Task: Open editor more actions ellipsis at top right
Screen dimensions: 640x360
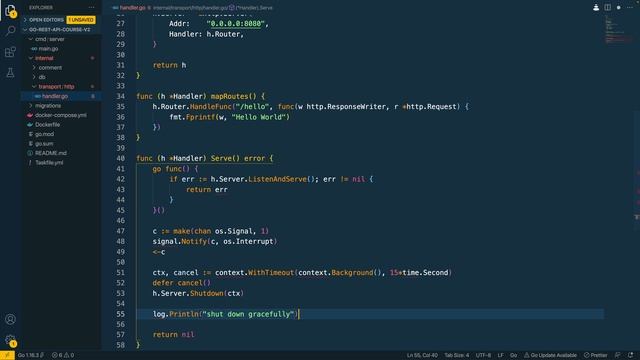Action: coord(630,7)
